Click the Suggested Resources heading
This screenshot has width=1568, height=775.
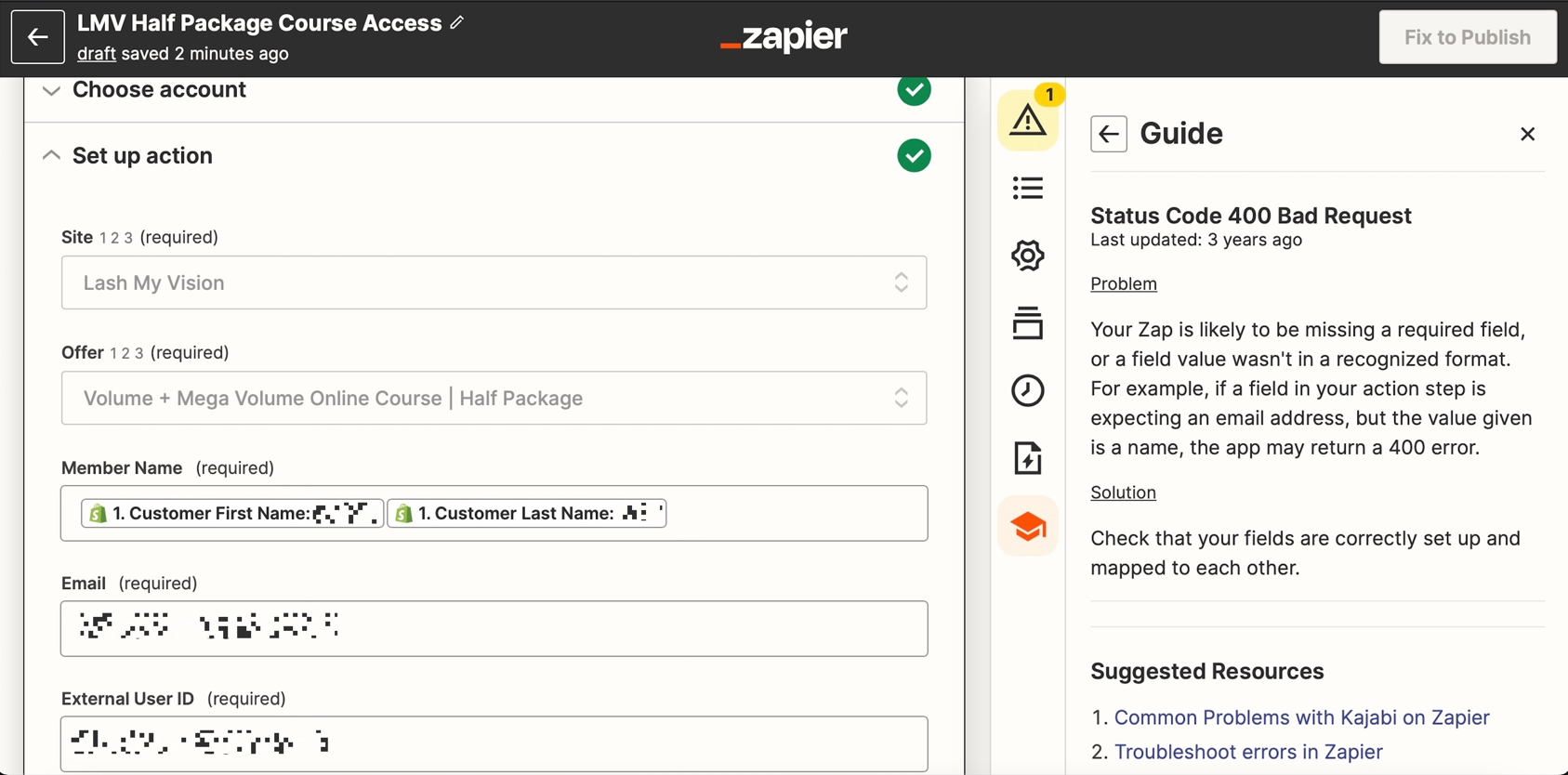(1207, 671)
